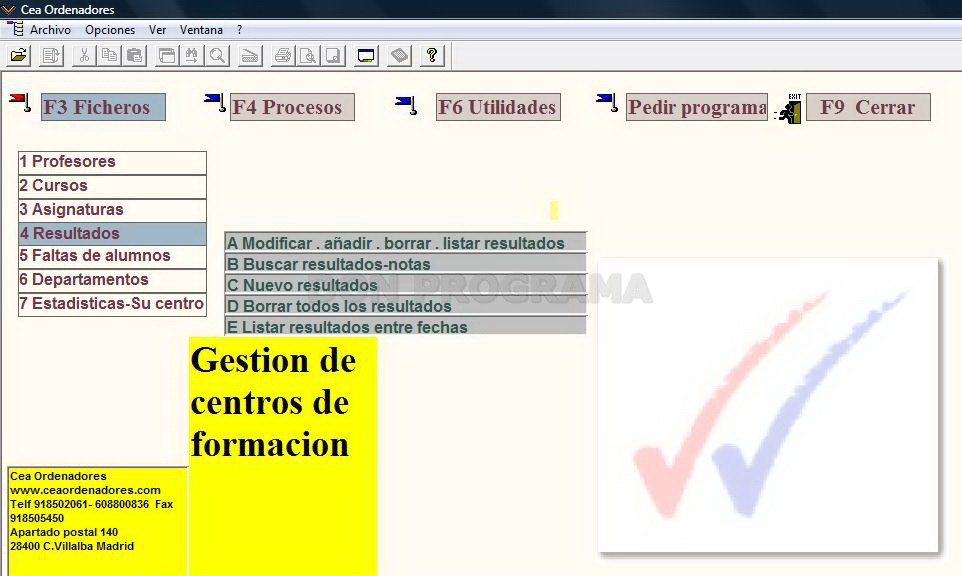The image size is (962, 576).
Task: Click the print preview icon
Action: click(308, 56)
